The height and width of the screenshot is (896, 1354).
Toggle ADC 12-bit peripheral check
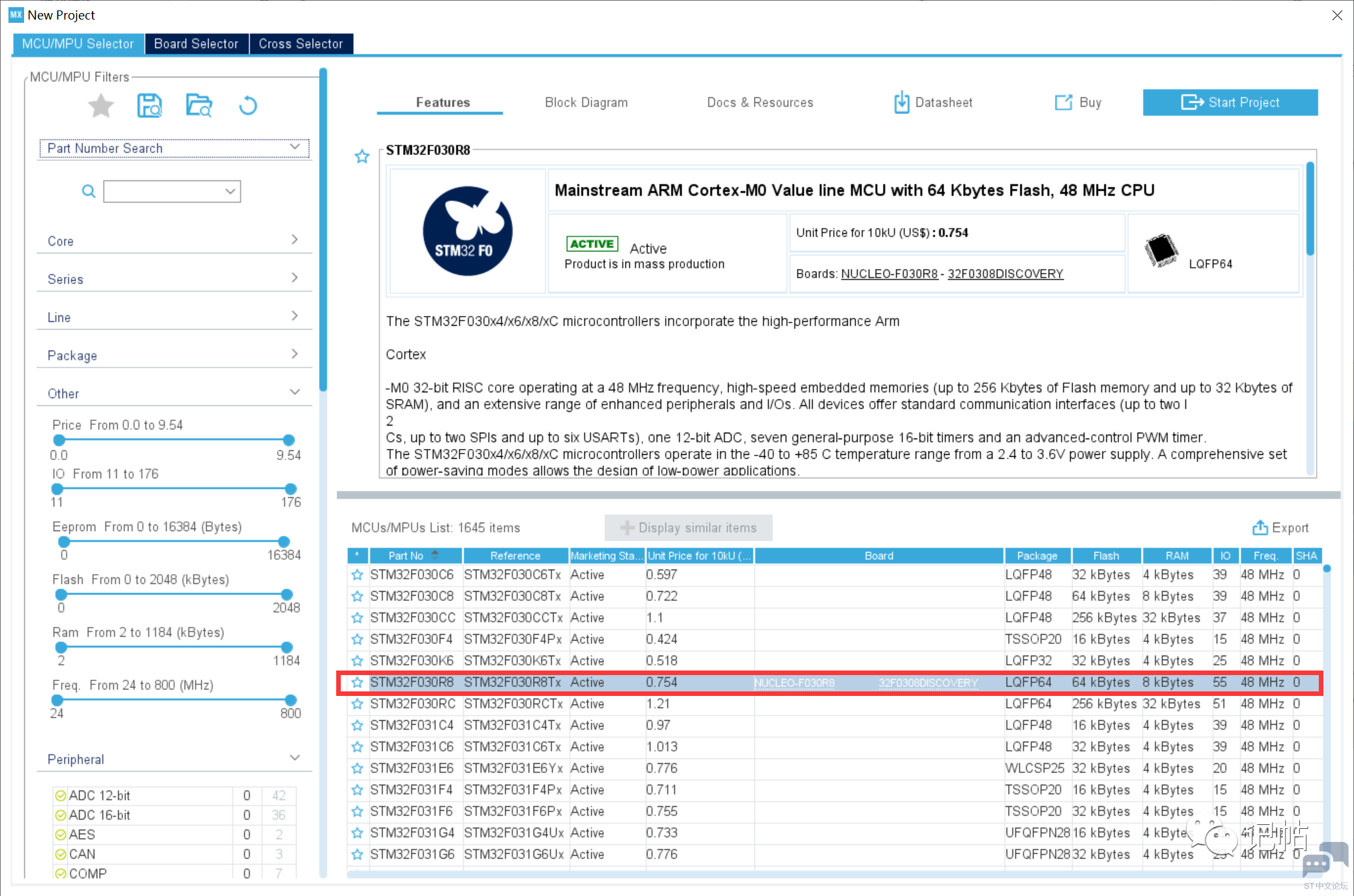point(61,796)
